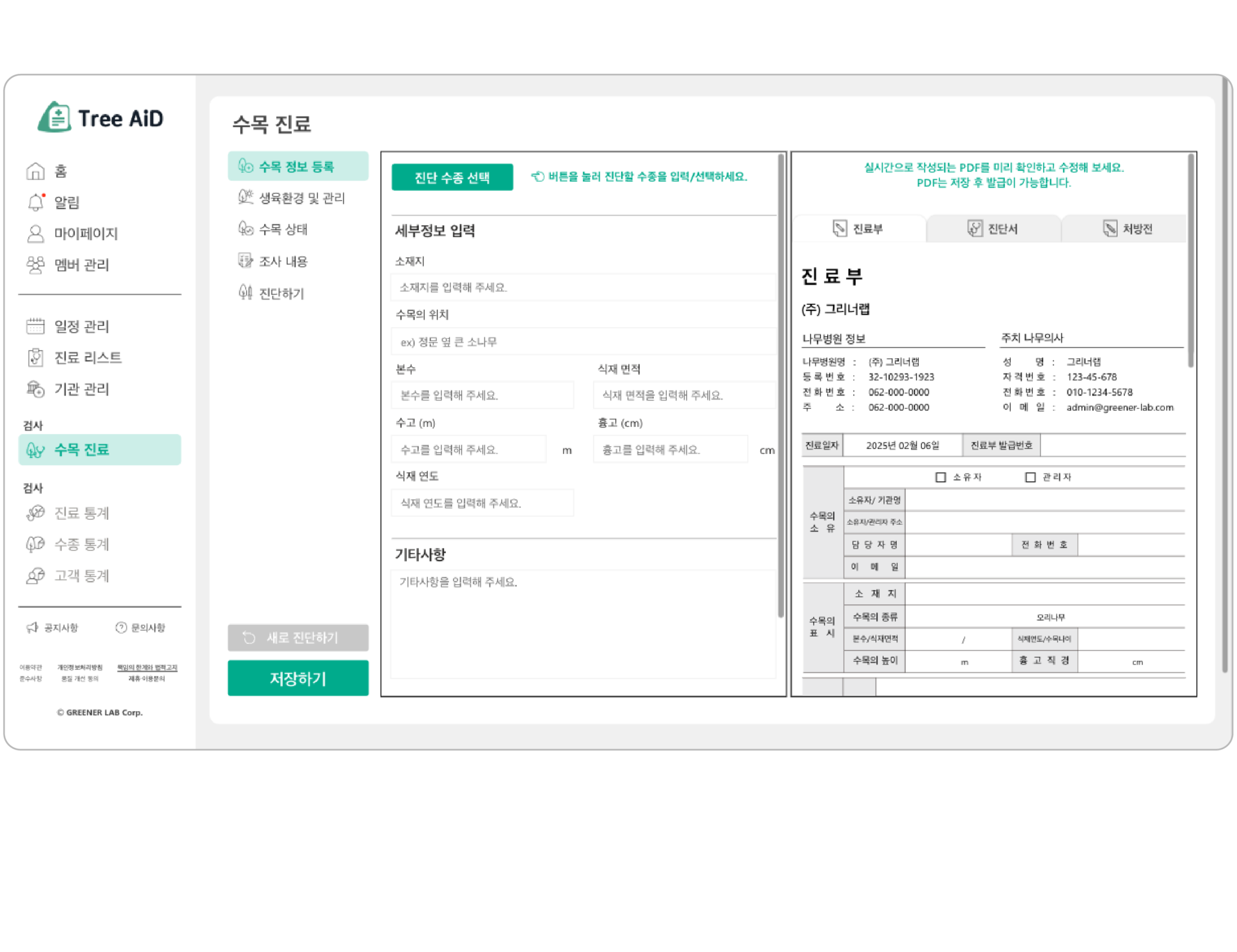Click the 소재지 input field
Viewport: 1237px width, 952px height.
pyautogui.click(x=583, y=287)
